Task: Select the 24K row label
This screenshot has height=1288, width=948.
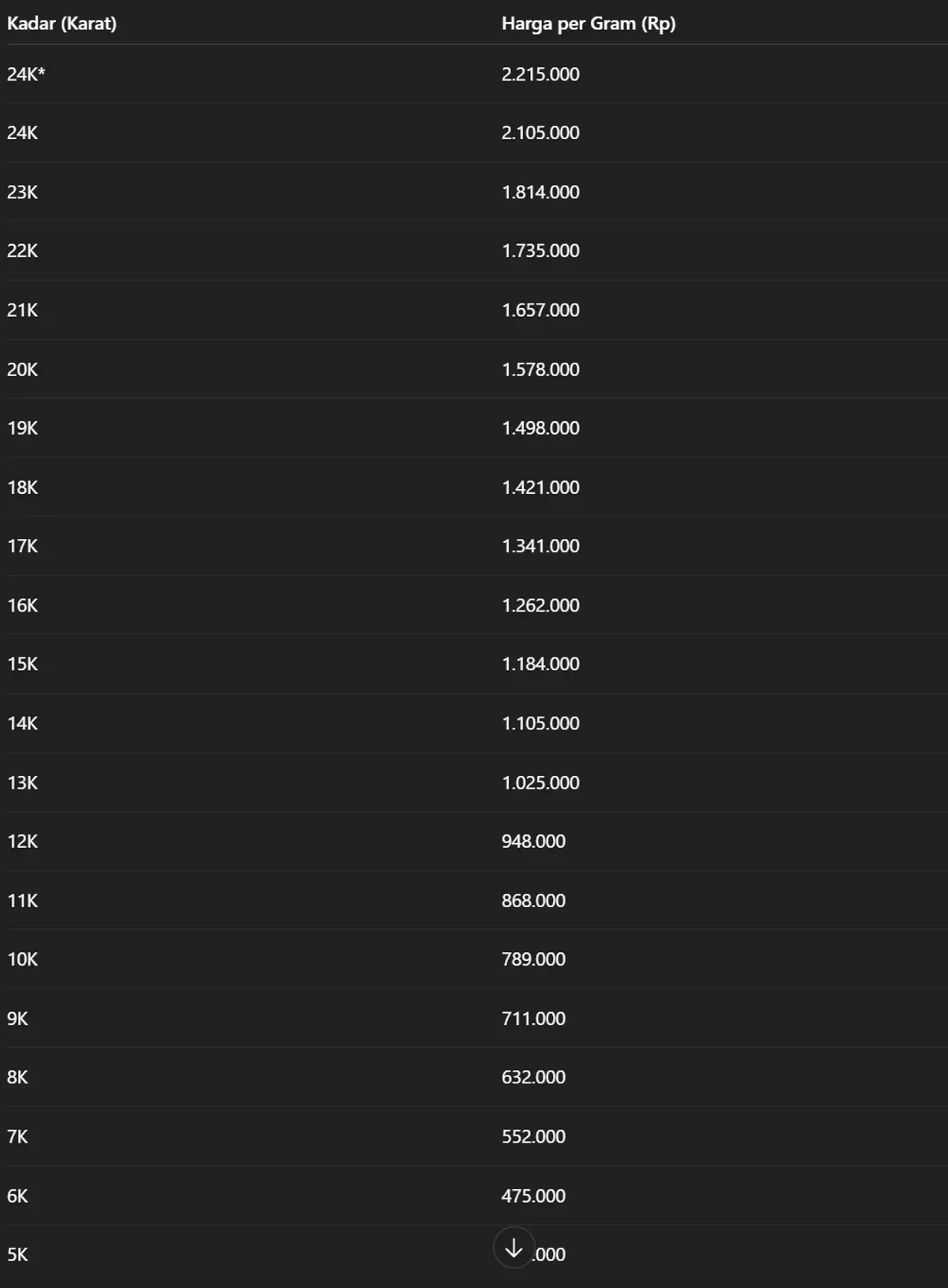Action: [x=22, y=133]
